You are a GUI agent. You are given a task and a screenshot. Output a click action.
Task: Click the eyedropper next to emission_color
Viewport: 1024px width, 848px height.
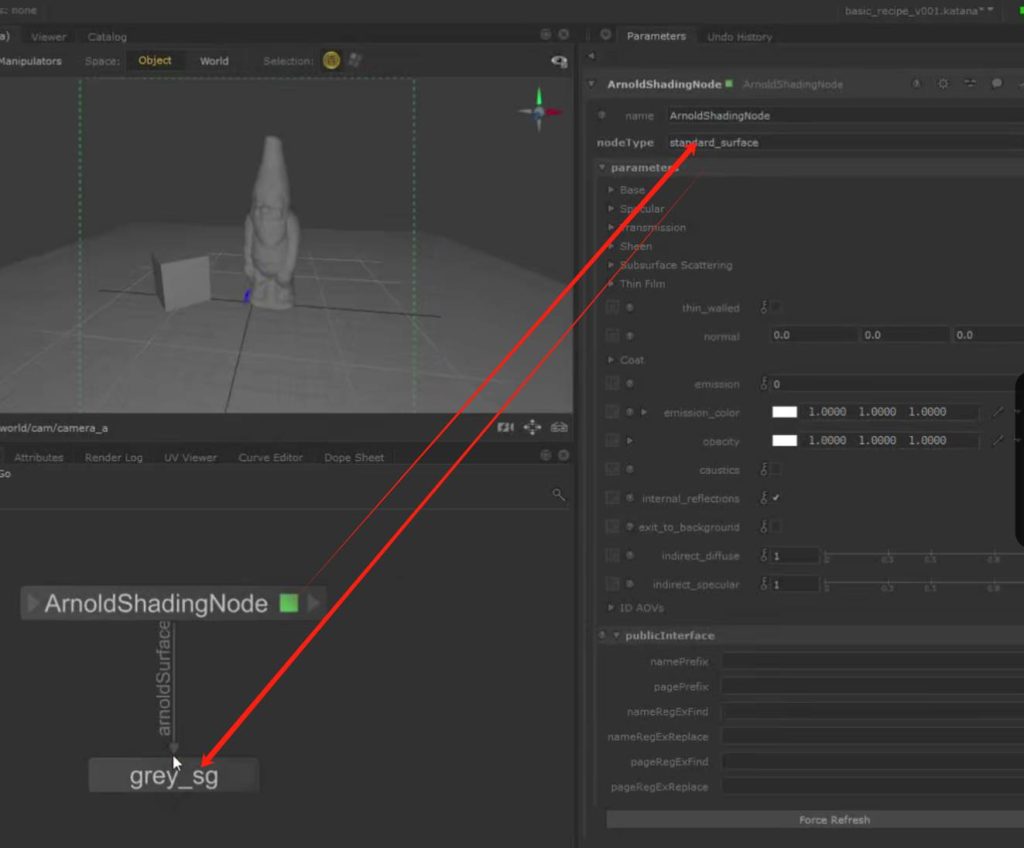[998, 412]
